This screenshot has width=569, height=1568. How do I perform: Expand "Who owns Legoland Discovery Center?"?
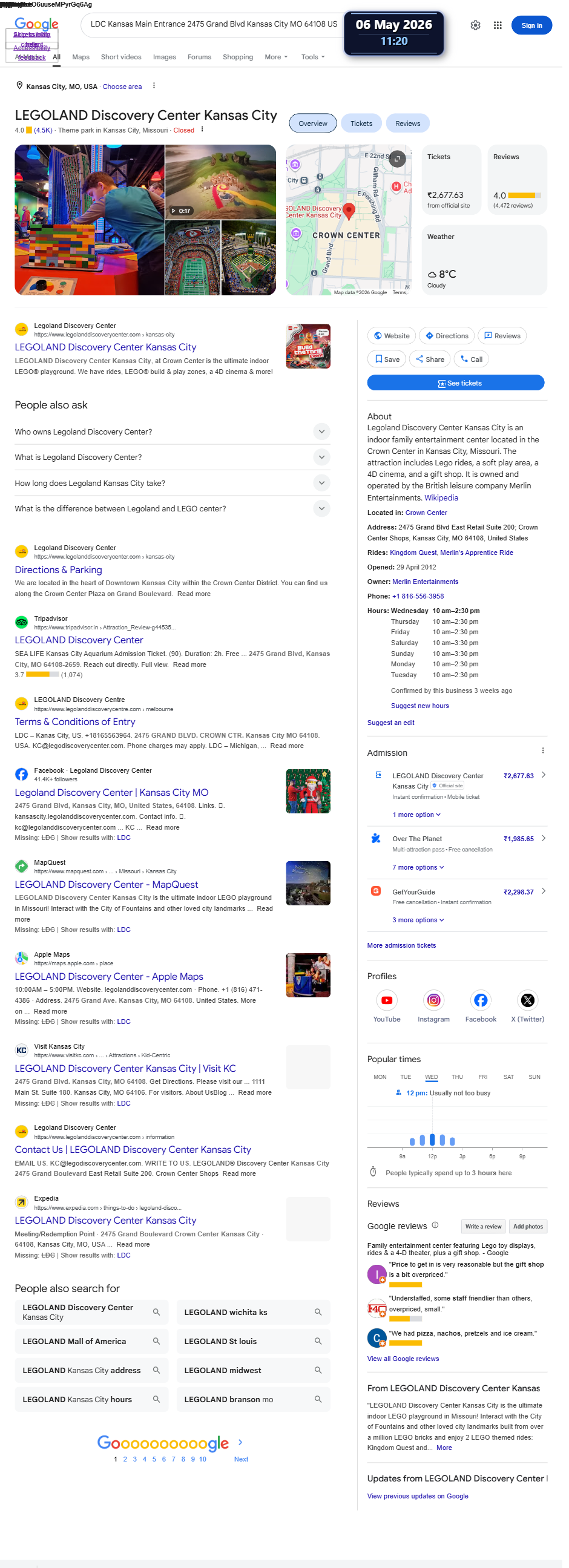click(x=173, y=432)
